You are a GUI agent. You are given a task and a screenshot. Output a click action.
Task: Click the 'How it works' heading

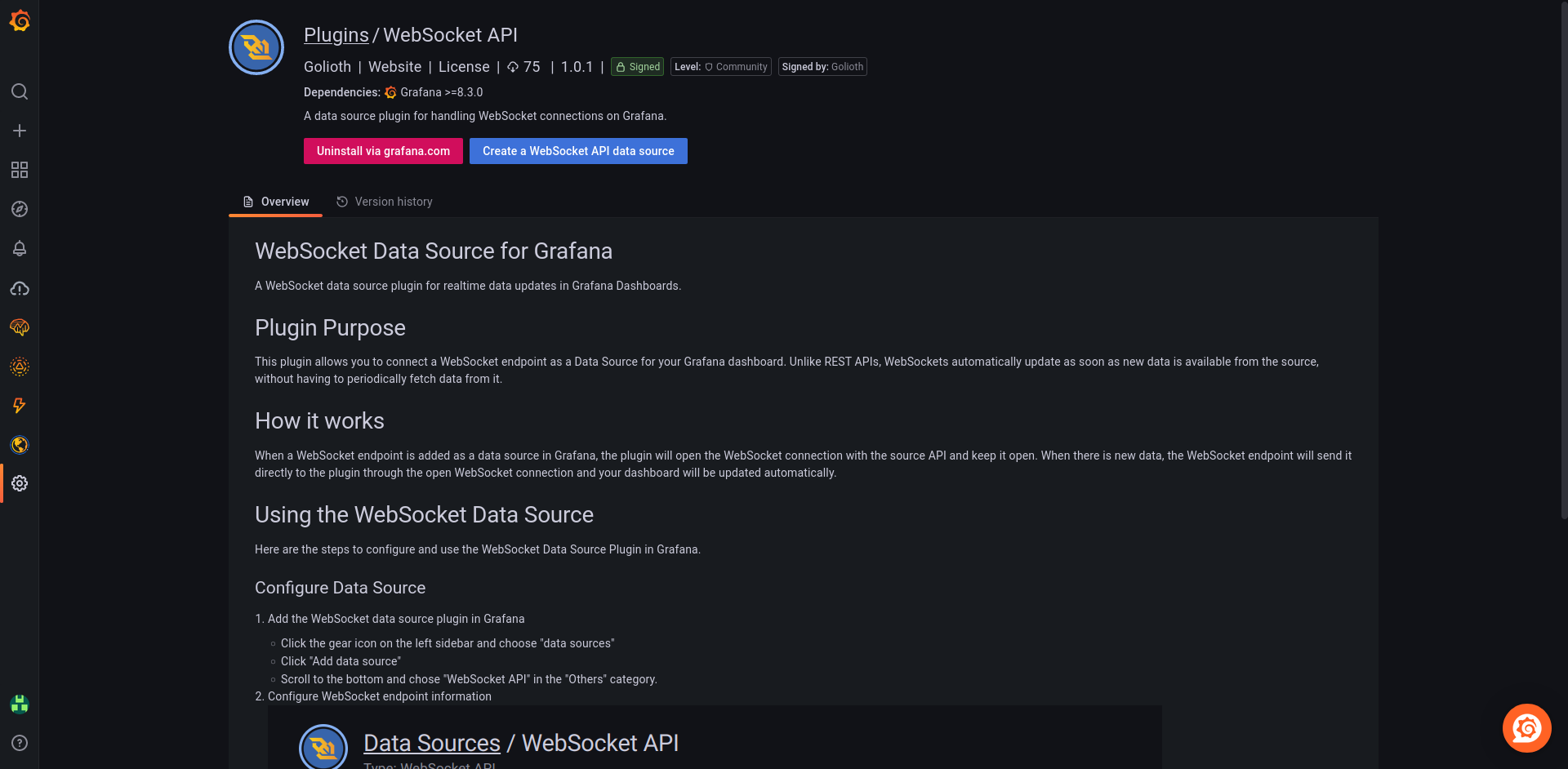click(319, 420)
